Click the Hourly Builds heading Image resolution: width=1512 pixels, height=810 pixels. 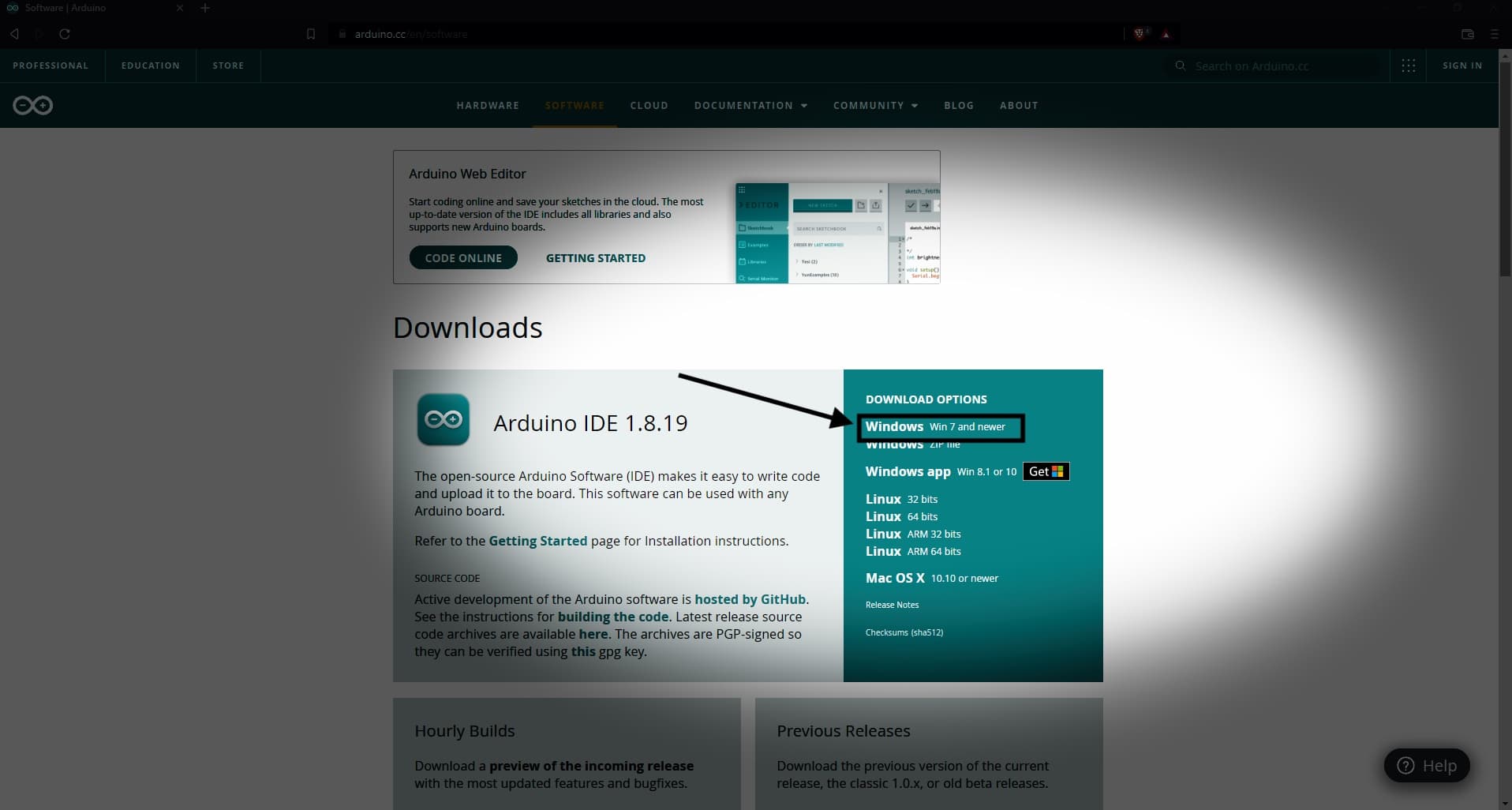(x=465, y=731)
